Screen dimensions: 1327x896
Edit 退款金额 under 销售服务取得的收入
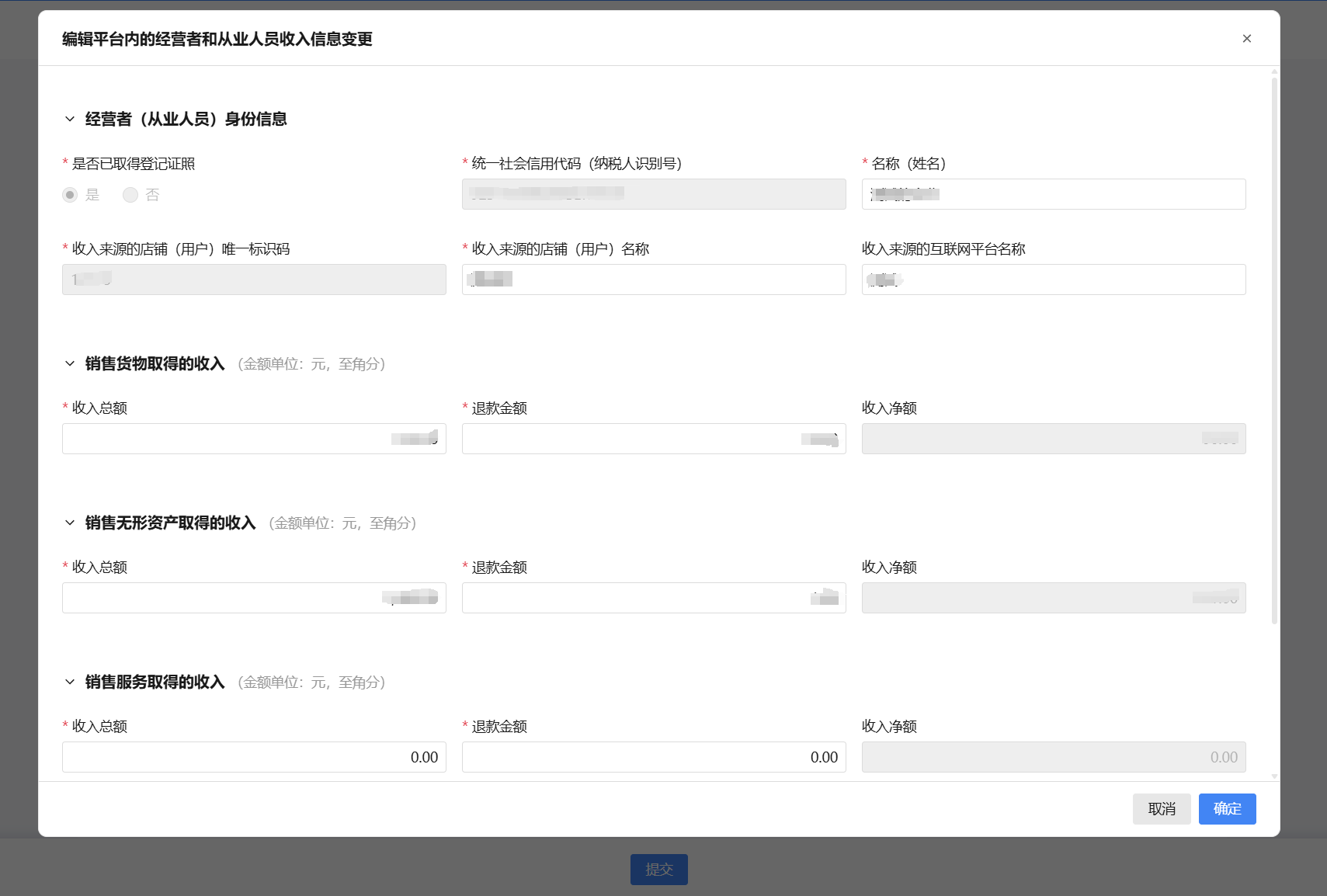click(x=654, y=757)
